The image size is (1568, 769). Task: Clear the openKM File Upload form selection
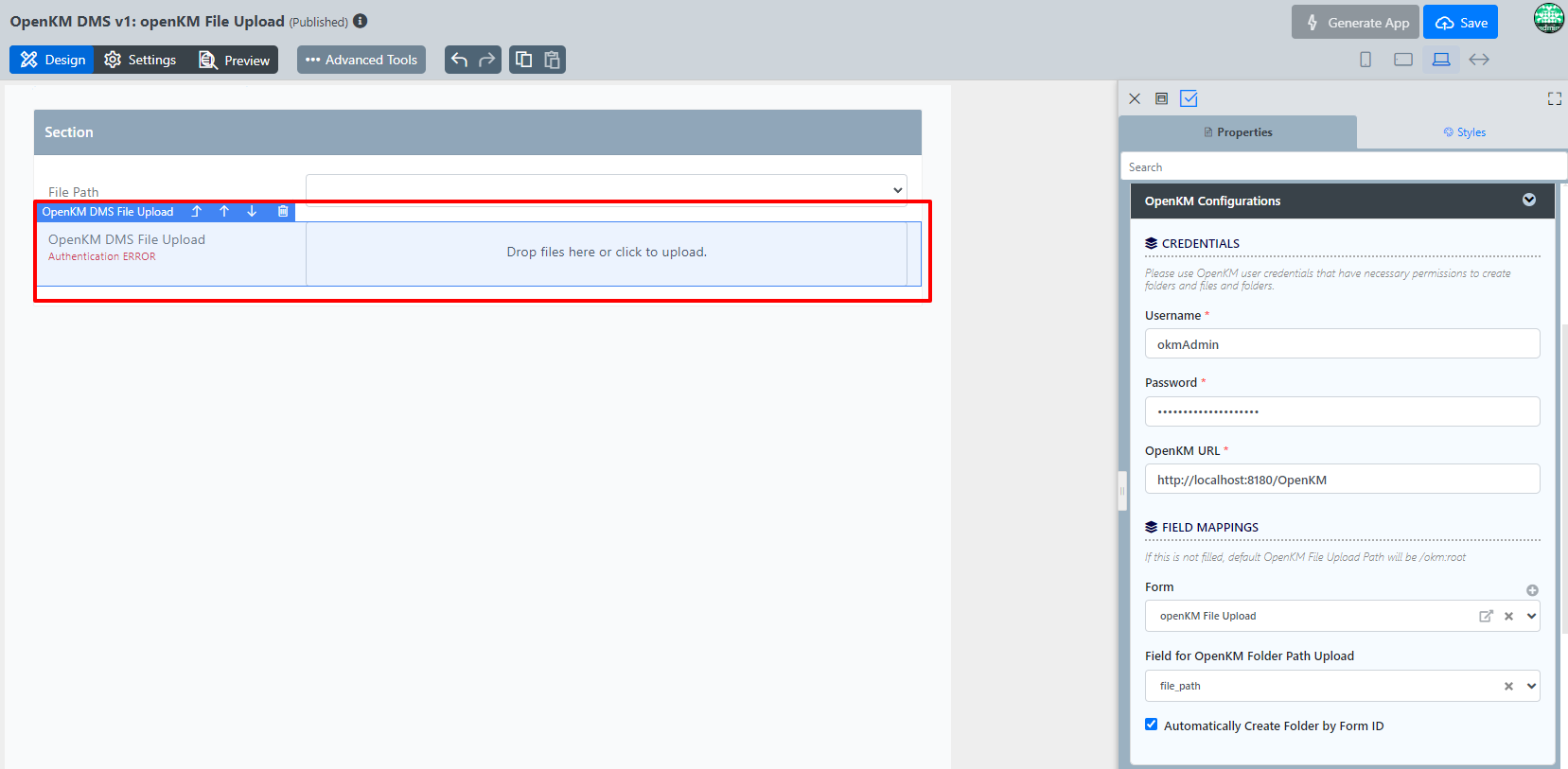pyautogui.click(x=1508, y=617)
